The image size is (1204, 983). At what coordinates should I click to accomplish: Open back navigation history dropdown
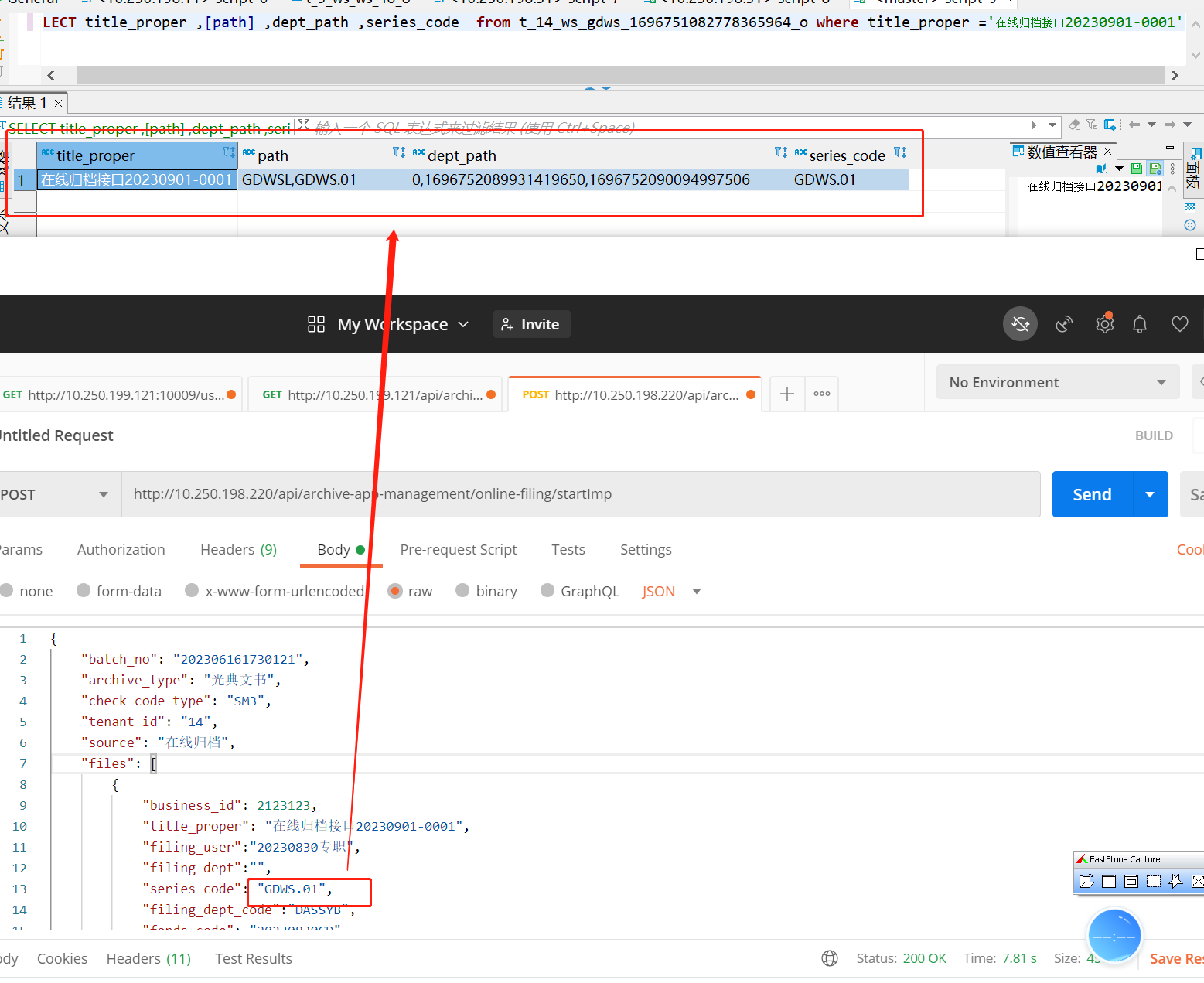[1151, 125]
